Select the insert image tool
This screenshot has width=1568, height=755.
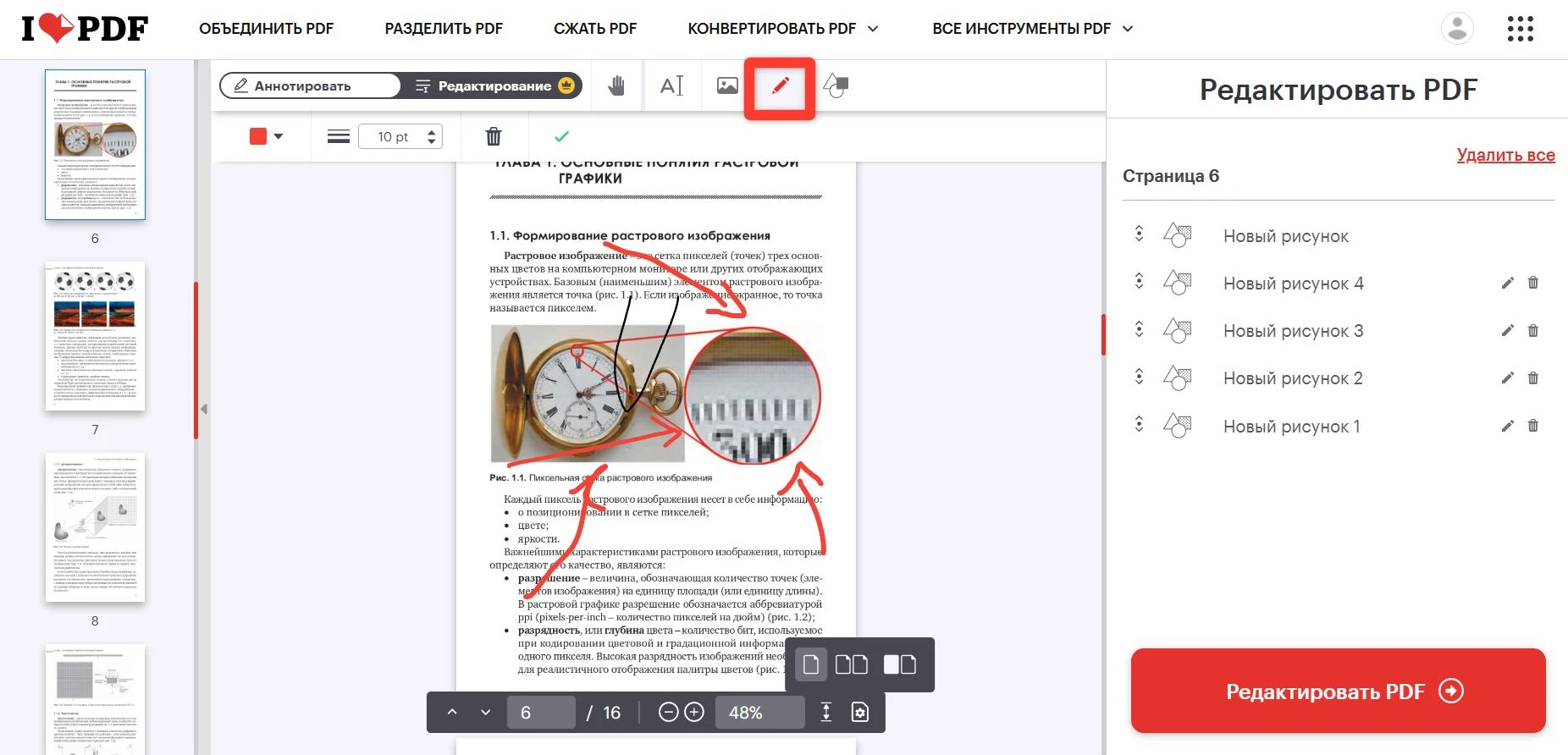point(727,85)
